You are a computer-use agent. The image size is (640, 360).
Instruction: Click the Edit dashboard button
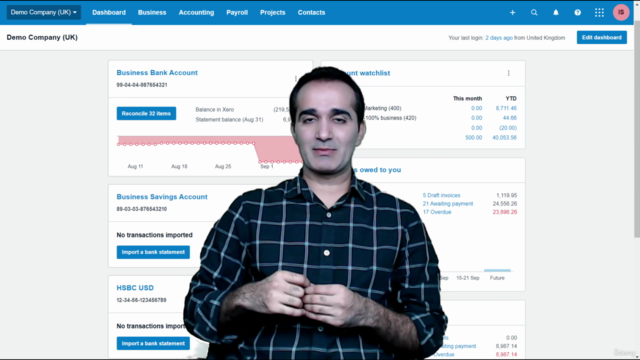602,38
